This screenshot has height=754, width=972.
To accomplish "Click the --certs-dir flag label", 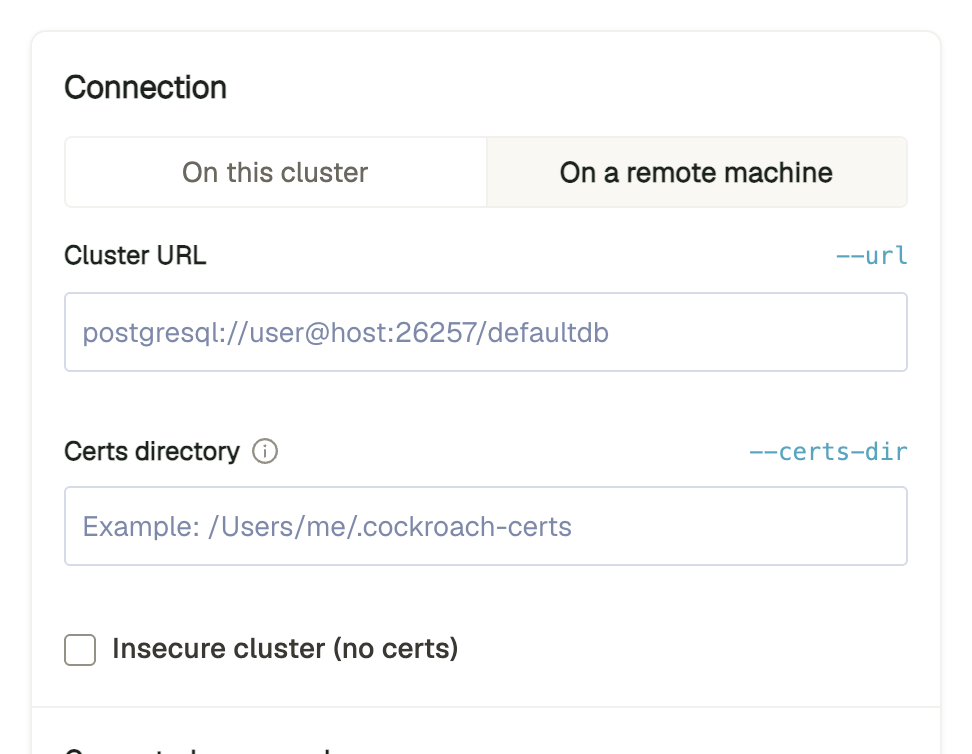I will (828, 452).
